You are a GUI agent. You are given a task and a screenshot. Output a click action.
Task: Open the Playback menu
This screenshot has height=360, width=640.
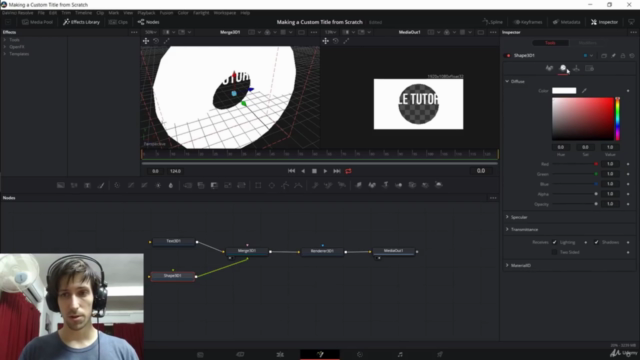pos(146,13)
